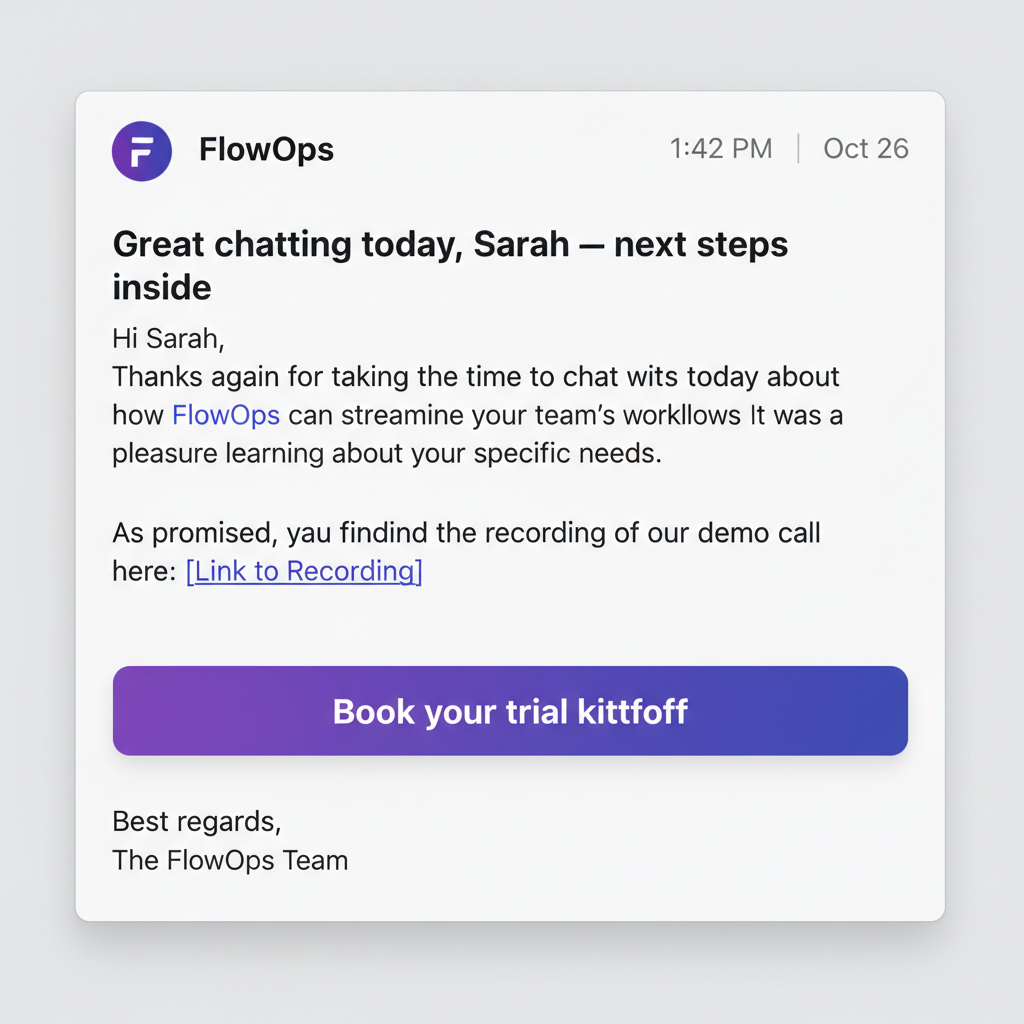Click the gradient trial booking banner
The height and width of the screenshot is (1024, 1024).
tap(510, 711)
